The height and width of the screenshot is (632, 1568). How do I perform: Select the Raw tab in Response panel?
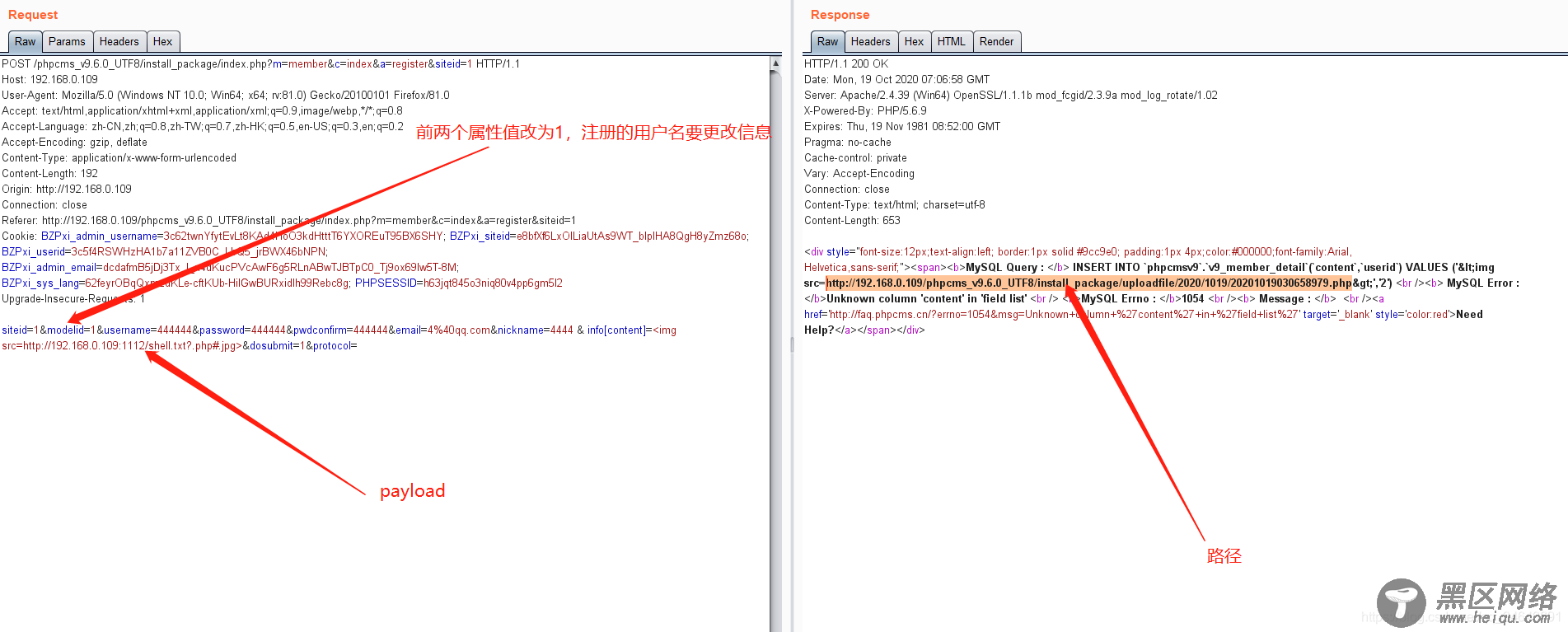point(827,42)
